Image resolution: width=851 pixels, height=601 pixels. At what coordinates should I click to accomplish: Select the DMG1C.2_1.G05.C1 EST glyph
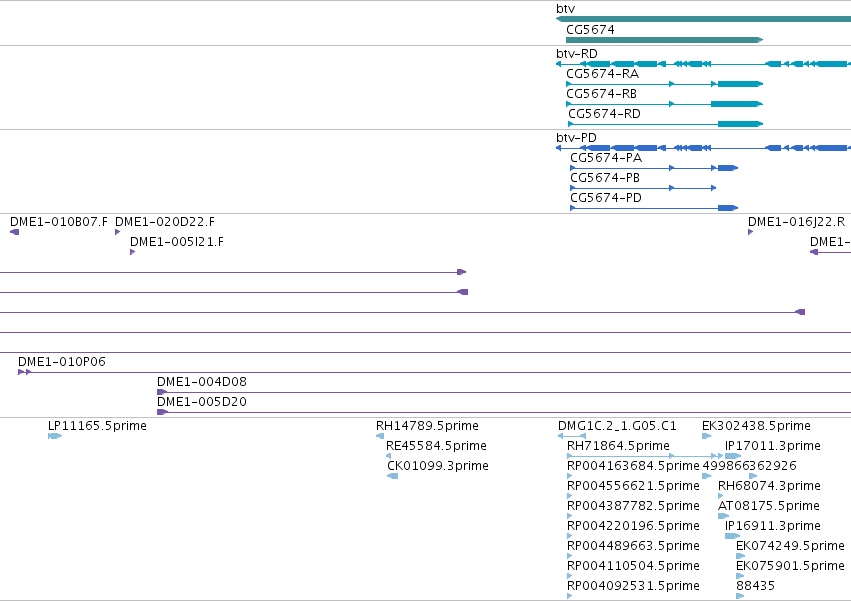[x=572, y=436]
